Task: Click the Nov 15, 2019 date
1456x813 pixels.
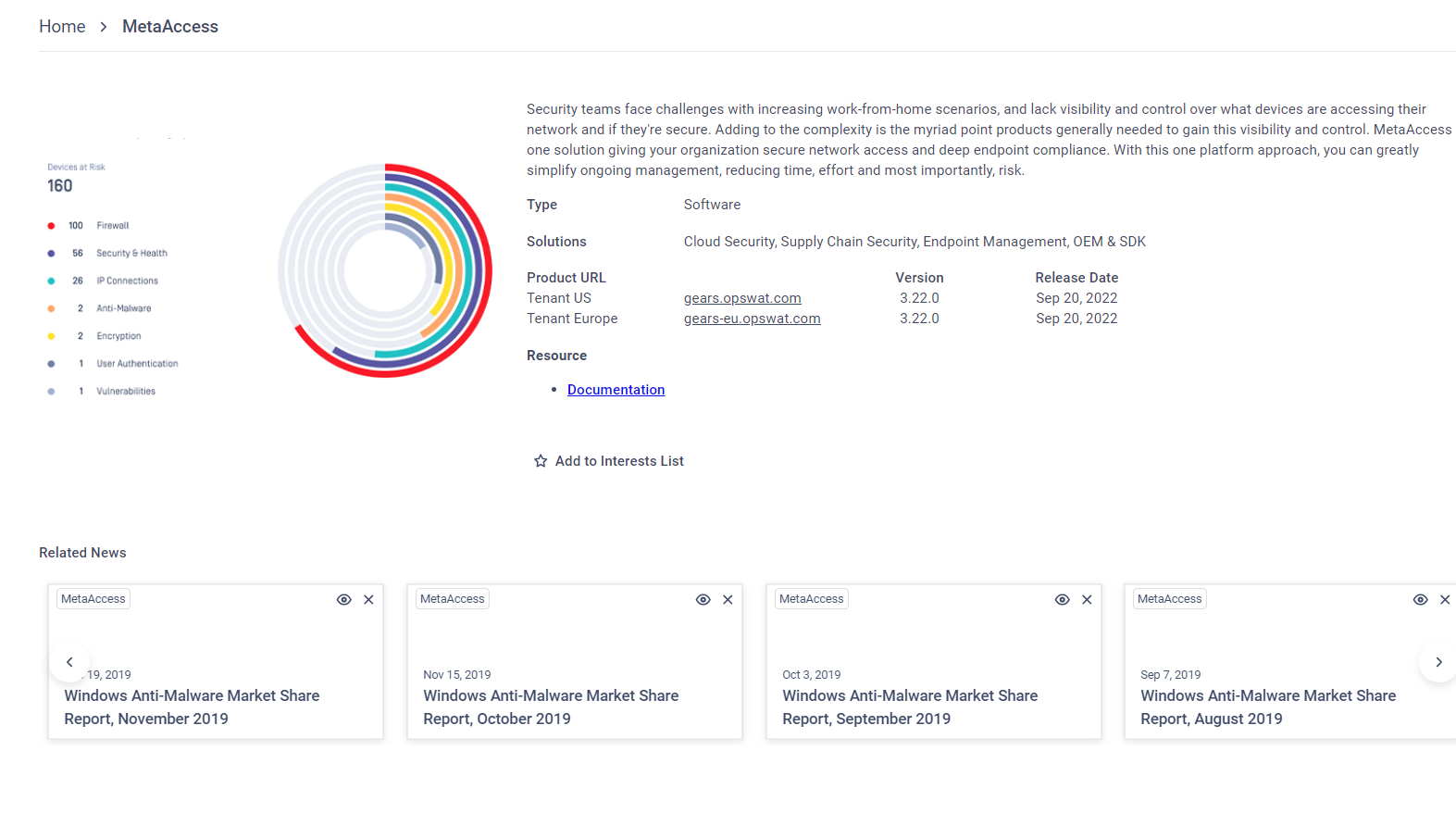Action: (457, 675)
